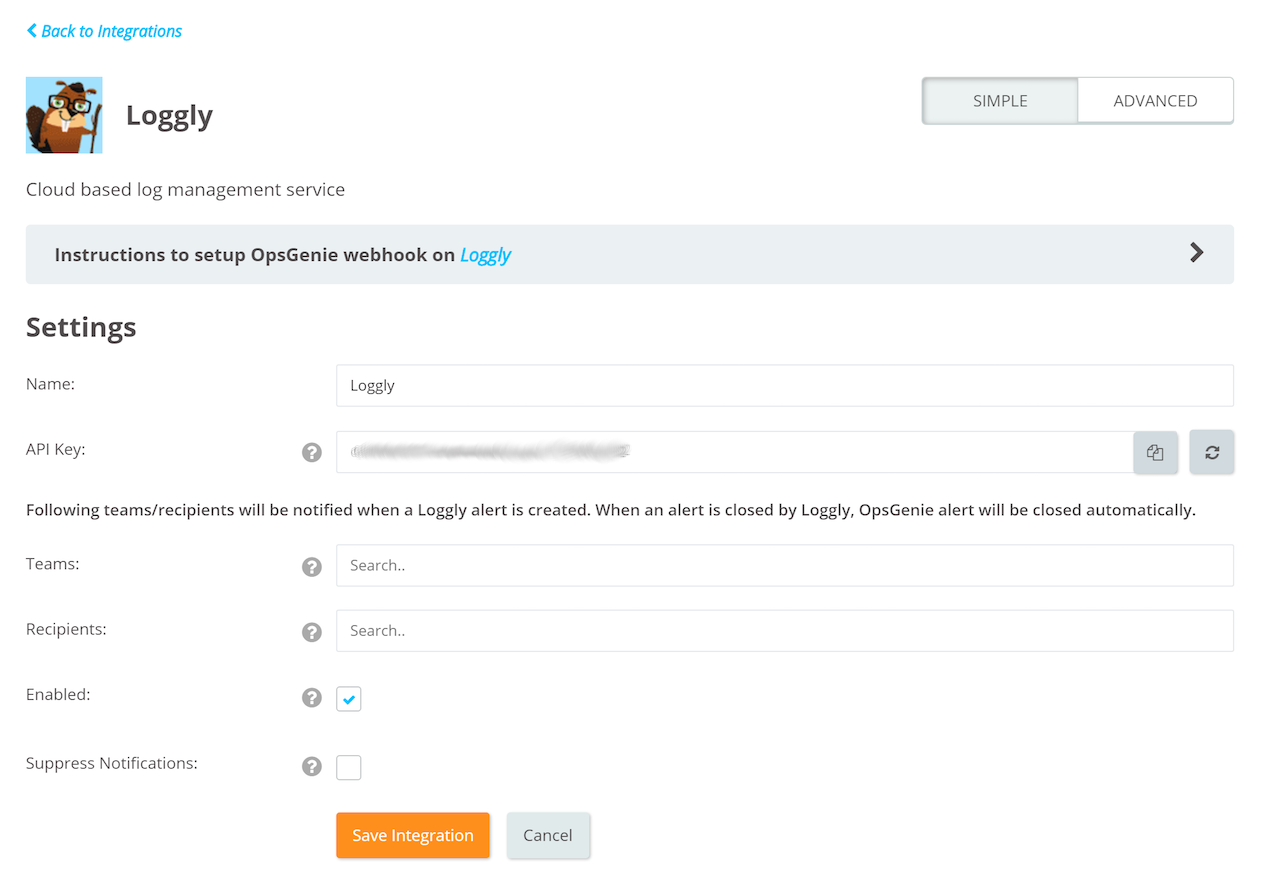Regenerate the API key

[x=1212, y=452]
